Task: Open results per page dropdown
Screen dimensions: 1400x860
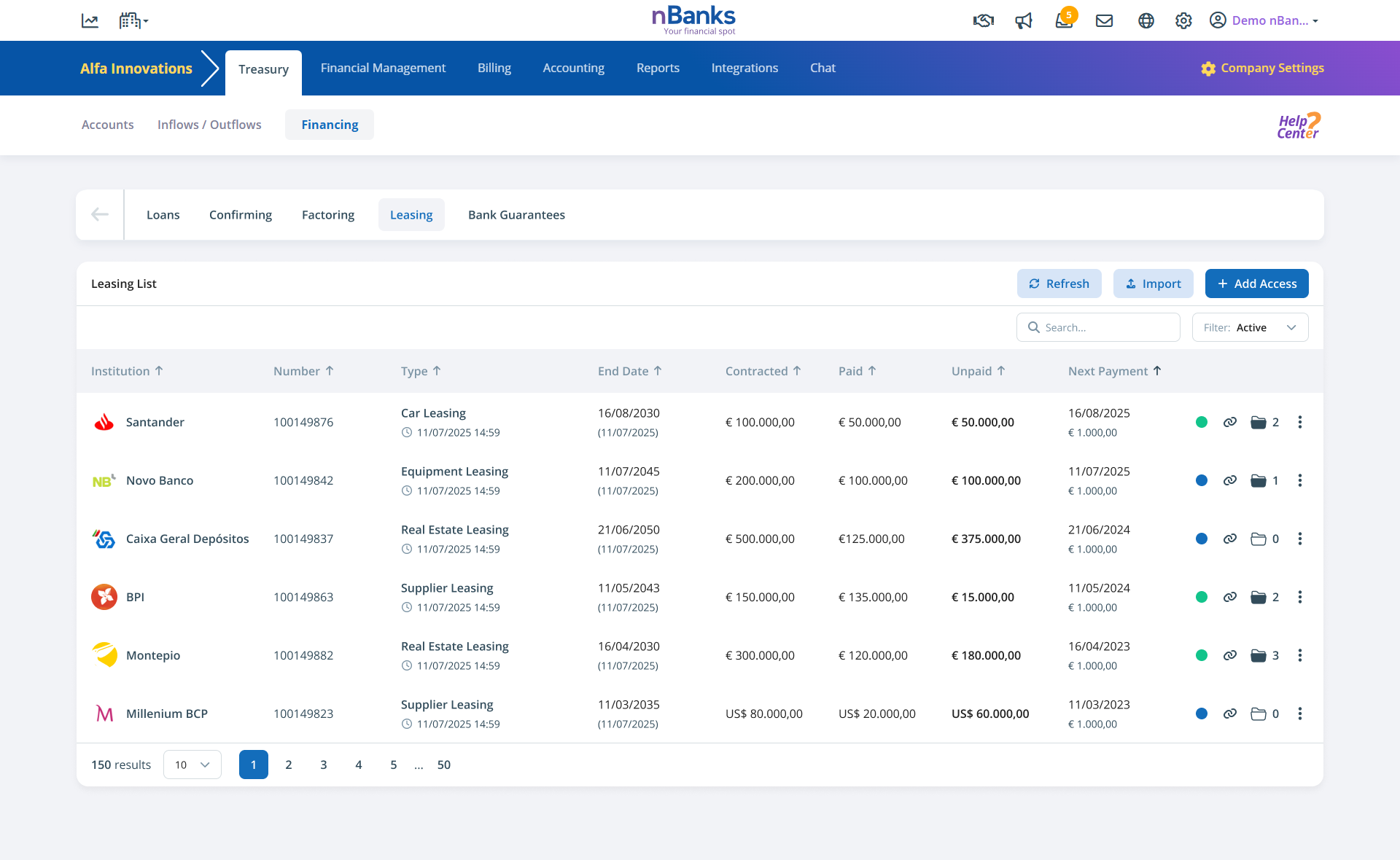Action: (x=192, y=765)
